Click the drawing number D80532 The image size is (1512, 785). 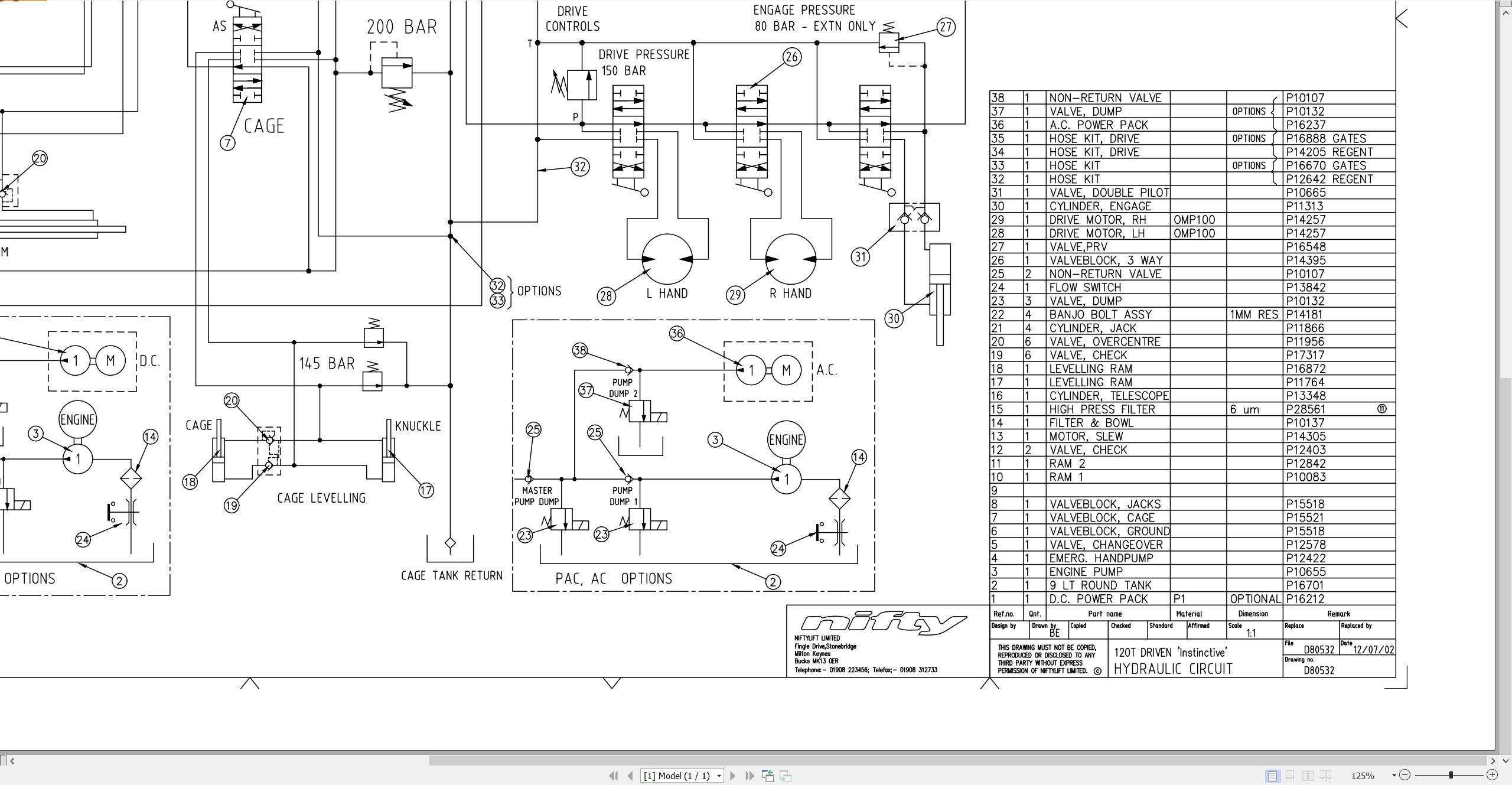pyautogui.click(x=1319, y=670)
